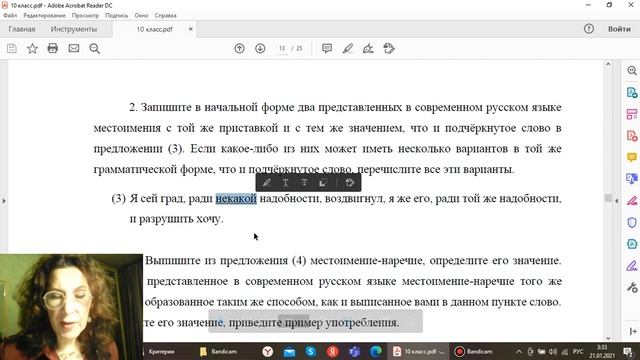The image size is (640, 360).
Task: Open Combine Files tool in sidebar
Action: click(632, 179)
